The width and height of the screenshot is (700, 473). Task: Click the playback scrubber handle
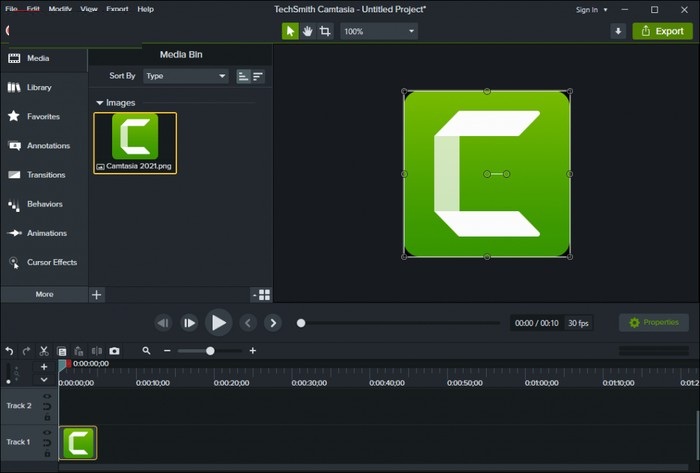(x=301, y=323)
